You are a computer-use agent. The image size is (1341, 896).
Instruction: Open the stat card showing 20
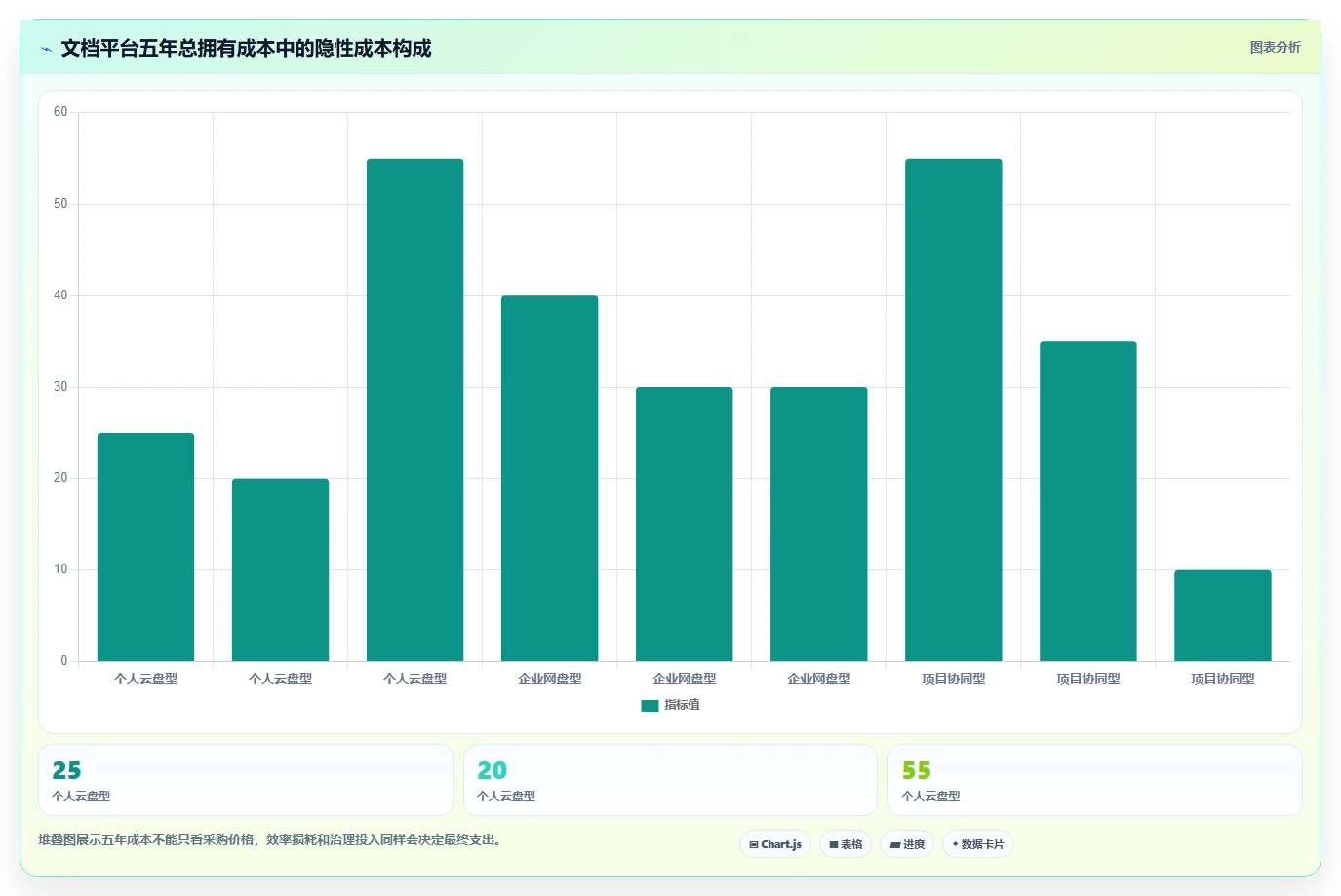(x=670, y=780)
